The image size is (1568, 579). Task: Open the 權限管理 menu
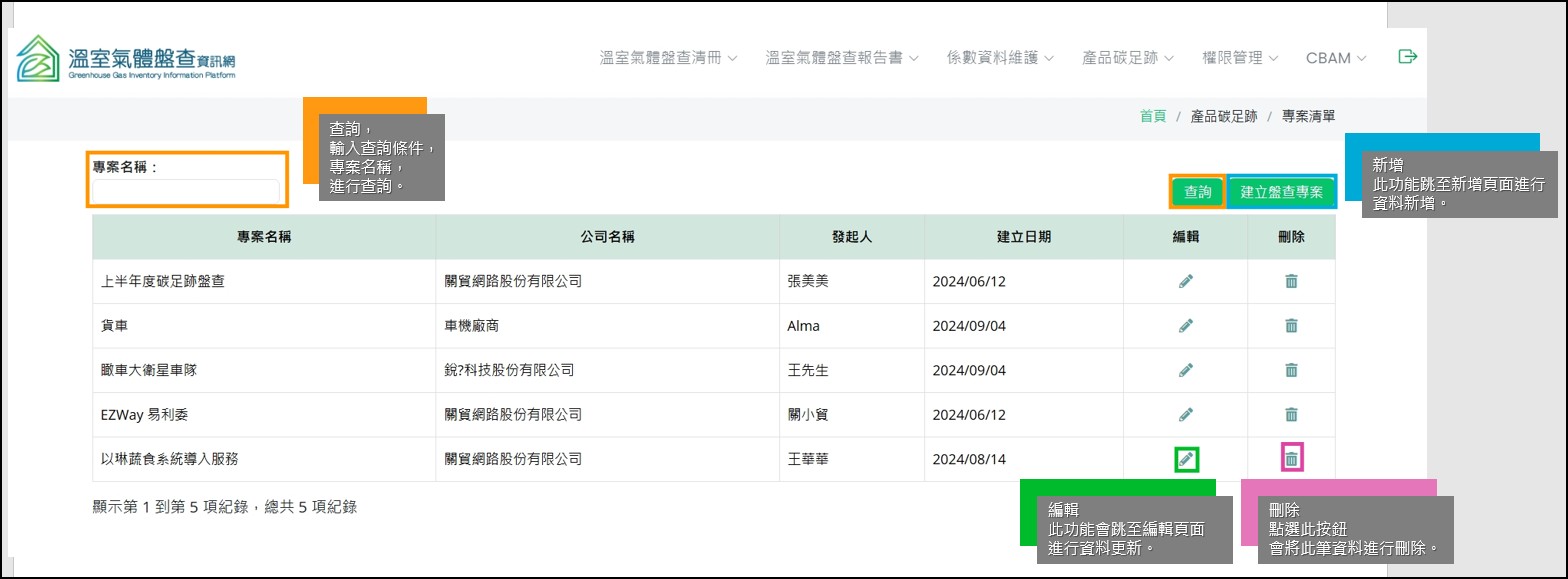(x=1239, y=58)
